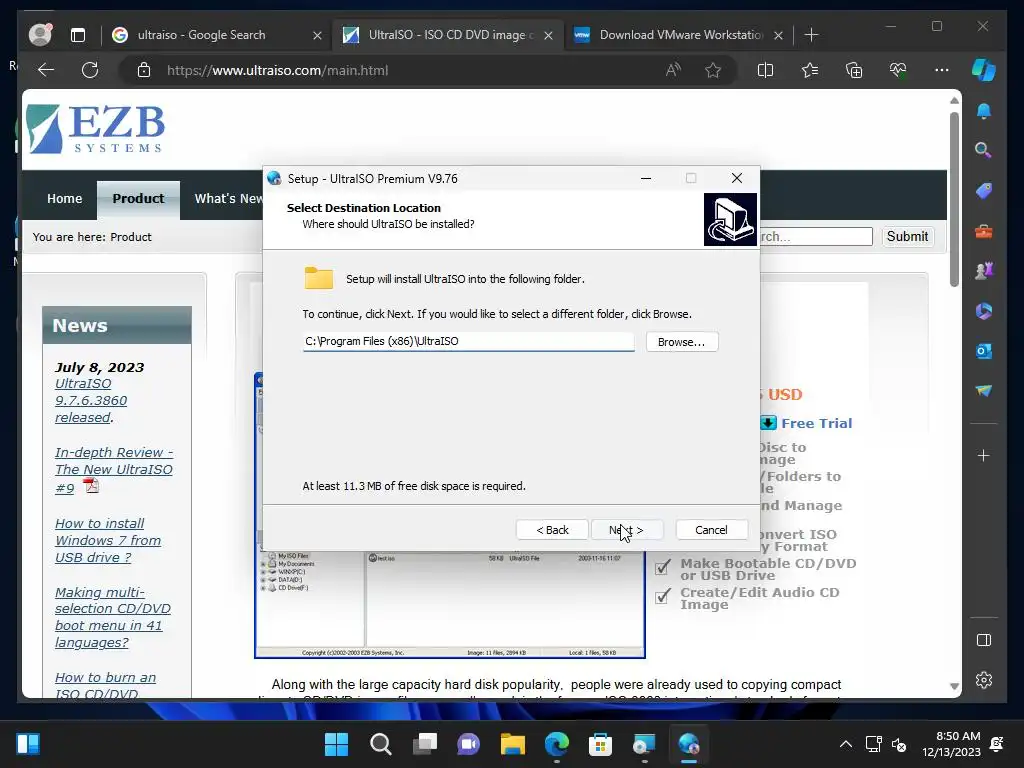Viewport: 1024px width, 768px height.
Task: Open taskbar Search
Action: click(381, 744)
